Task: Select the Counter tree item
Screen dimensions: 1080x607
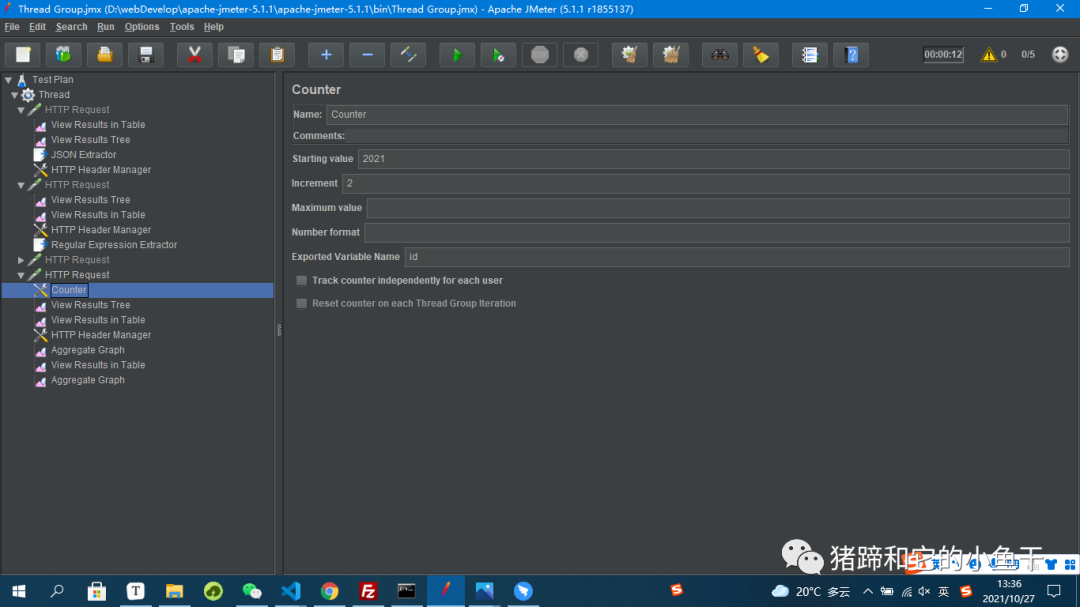Action: click(x=69, y=290)
